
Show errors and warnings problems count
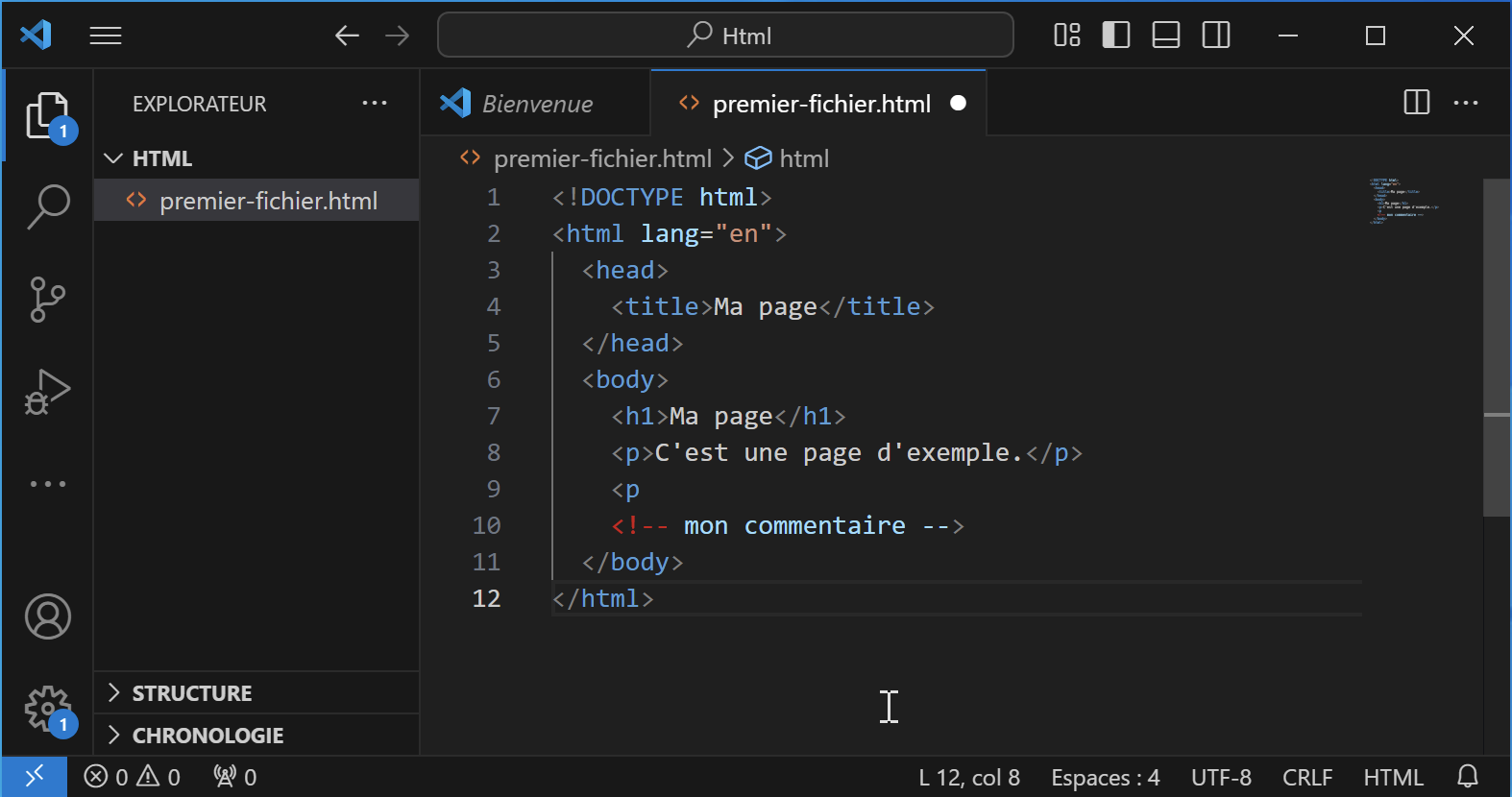(x=132, y=776)
